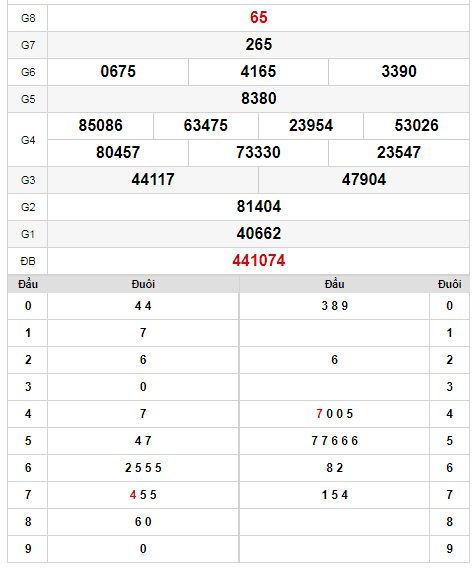Click G3 result 47904
The image size is (473, 568).
tap(364, 180)
